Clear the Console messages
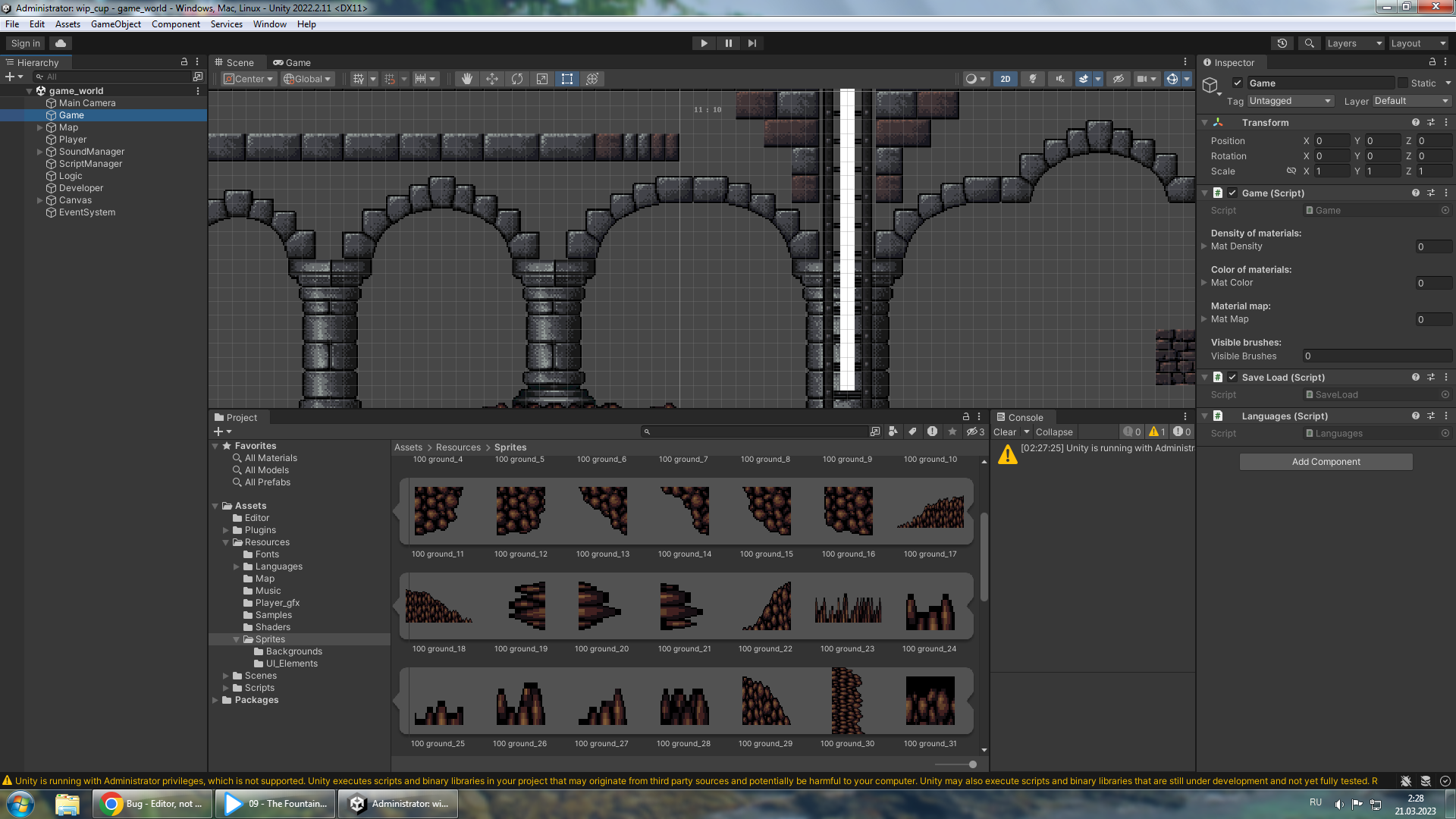Image resolution: width=1456 pixels, height=819 pixels. click(1004, 432)
